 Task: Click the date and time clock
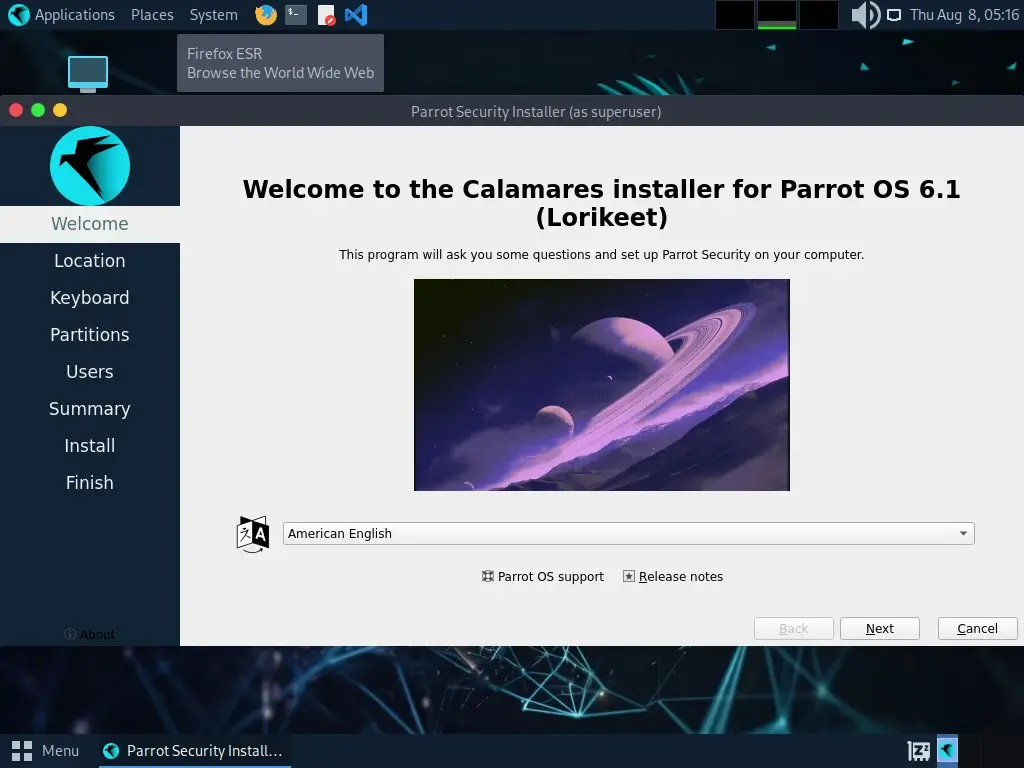[x=963, y=15]
